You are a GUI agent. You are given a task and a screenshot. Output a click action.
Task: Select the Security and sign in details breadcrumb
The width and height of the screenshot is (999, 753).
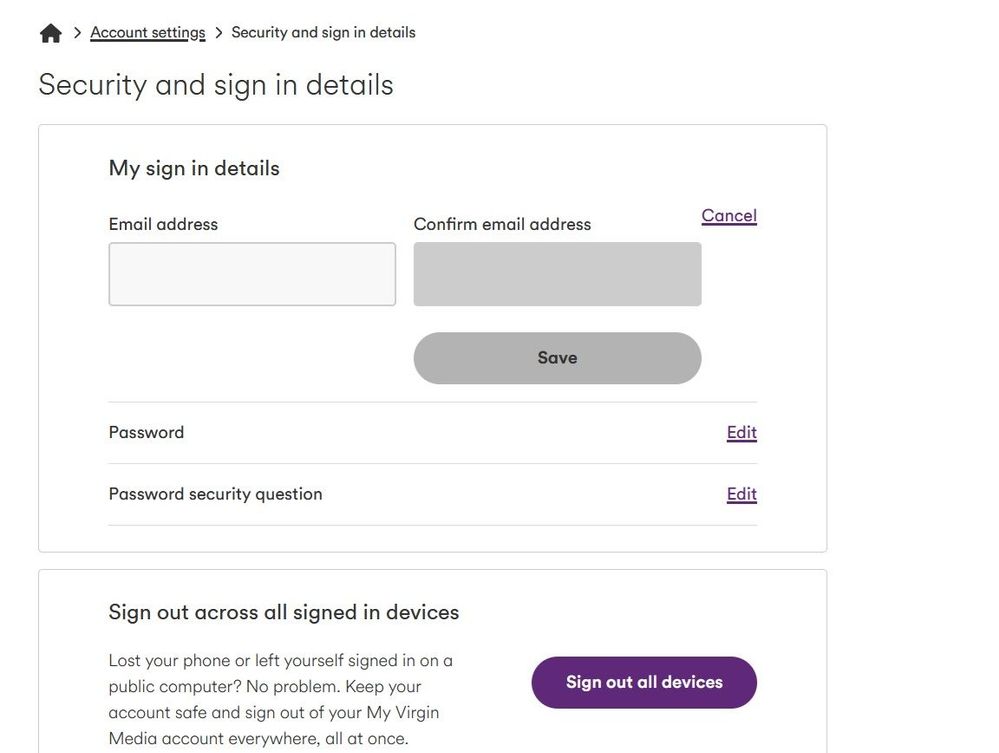click(x=323, y=32)
